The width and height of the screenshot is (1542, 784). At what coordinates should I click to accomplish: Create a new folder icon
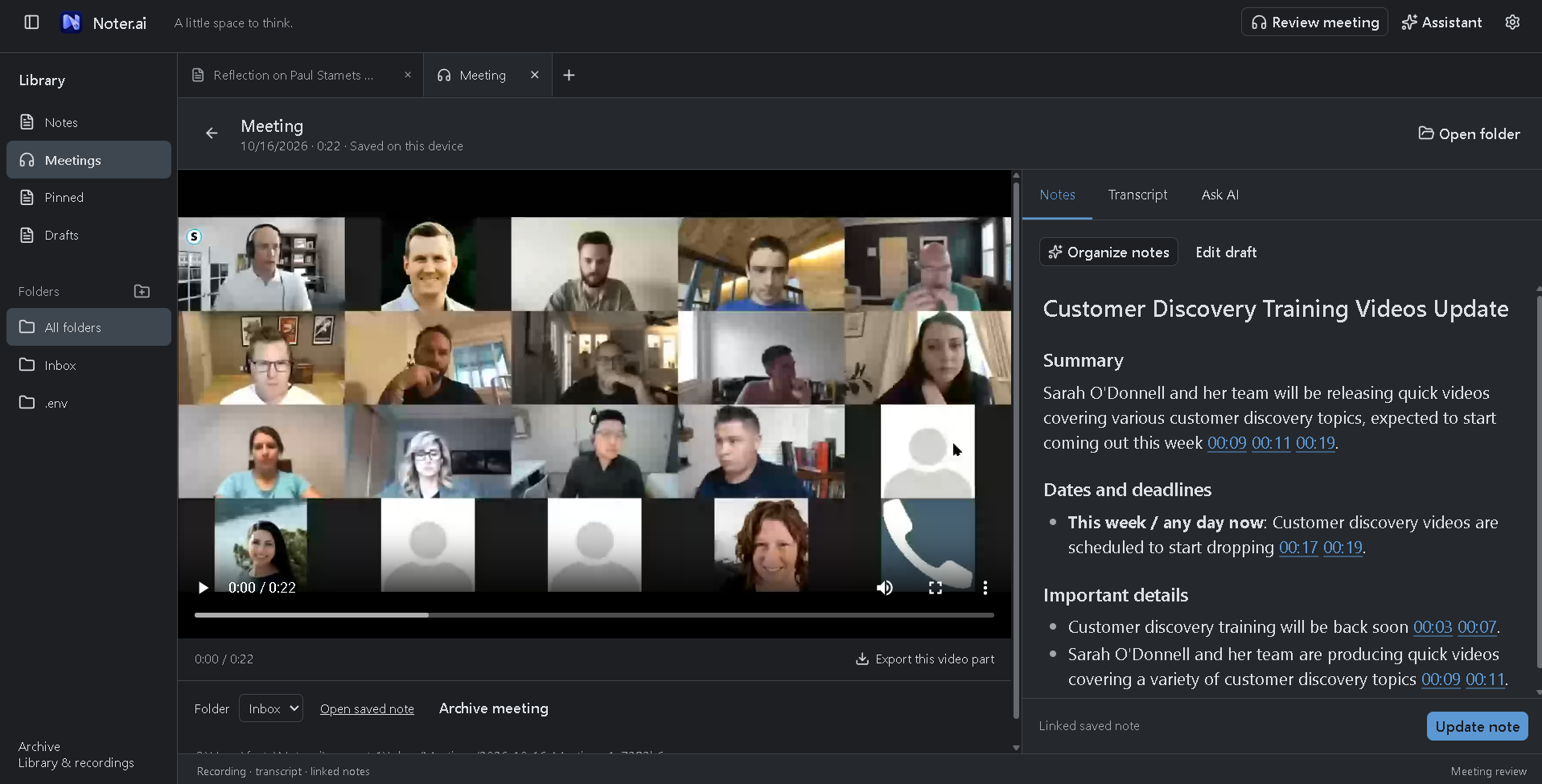pos(142,291)
